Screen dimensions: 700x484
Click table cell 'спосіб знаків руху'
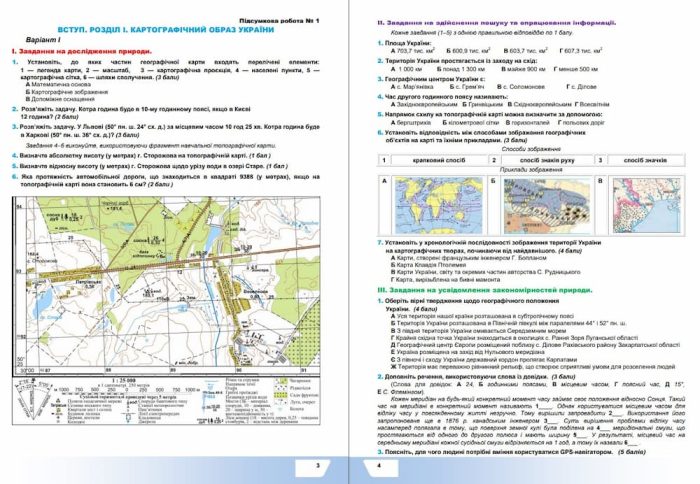pyautogui.click(x=547, y=160)
